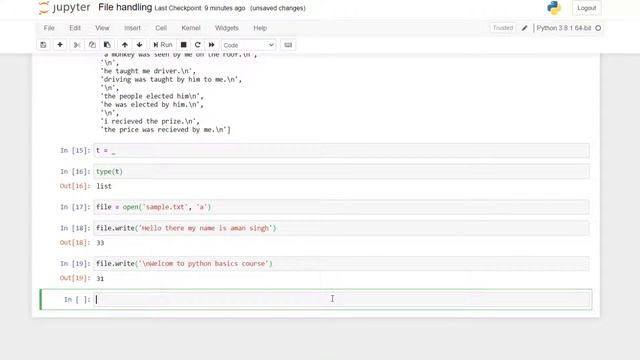Open the cell type Code dropdown
This screenshot has width=640, height=360.
pos(249,45)
